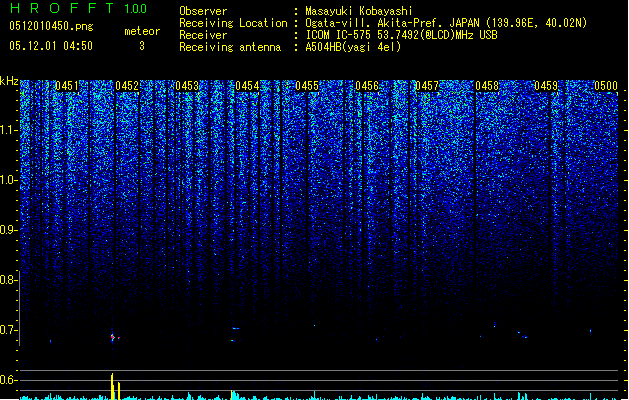Click the 1.0 kHz axis label
The height and width of the screenshot is (400, 629).
click(8, 180)
